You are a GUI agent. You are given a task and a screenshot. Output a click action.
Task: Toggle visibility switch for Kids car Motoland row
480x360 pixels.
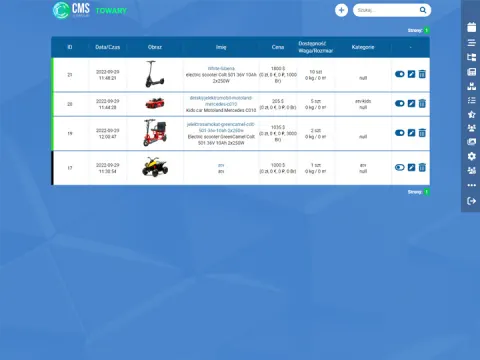[399, 103]
